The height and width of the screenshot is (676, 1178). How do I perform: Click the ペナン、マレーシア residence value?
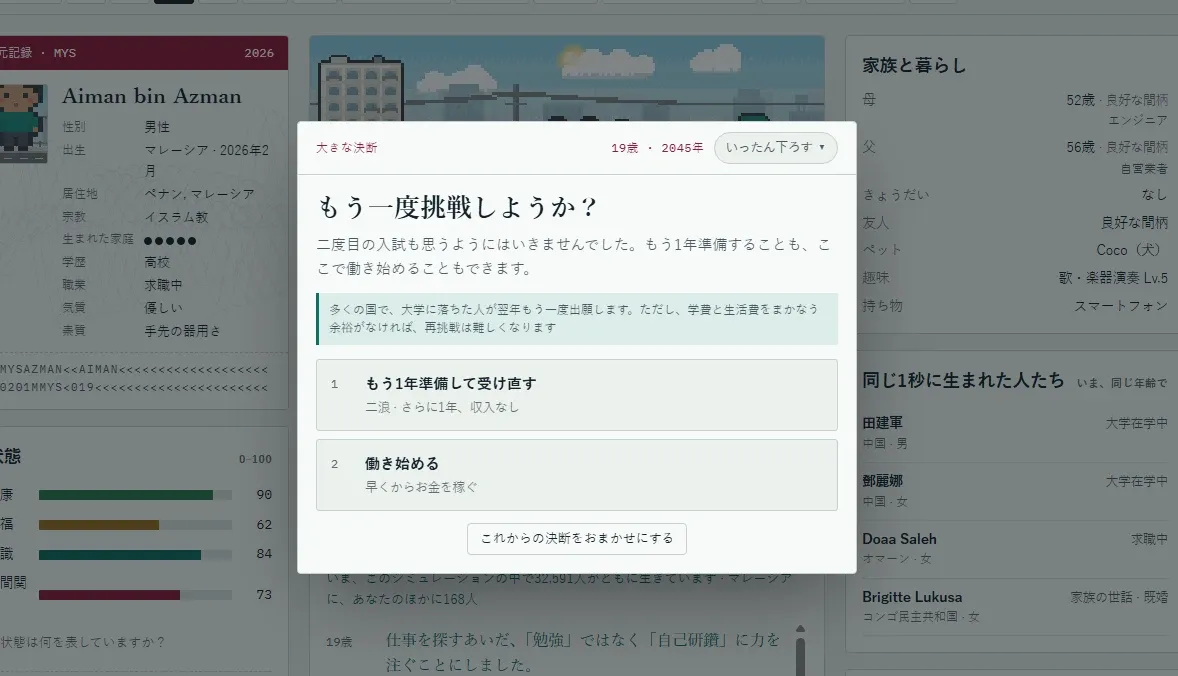tap(199, 194)
